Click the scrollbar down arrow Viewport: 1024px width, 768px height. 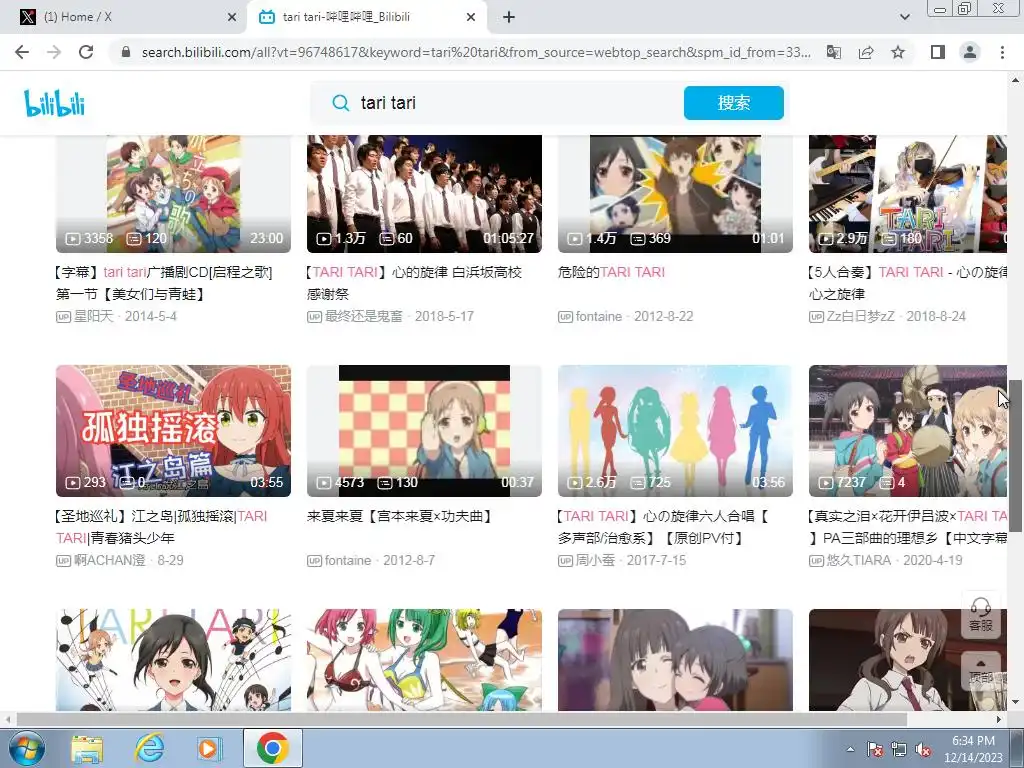point(1016,703)
